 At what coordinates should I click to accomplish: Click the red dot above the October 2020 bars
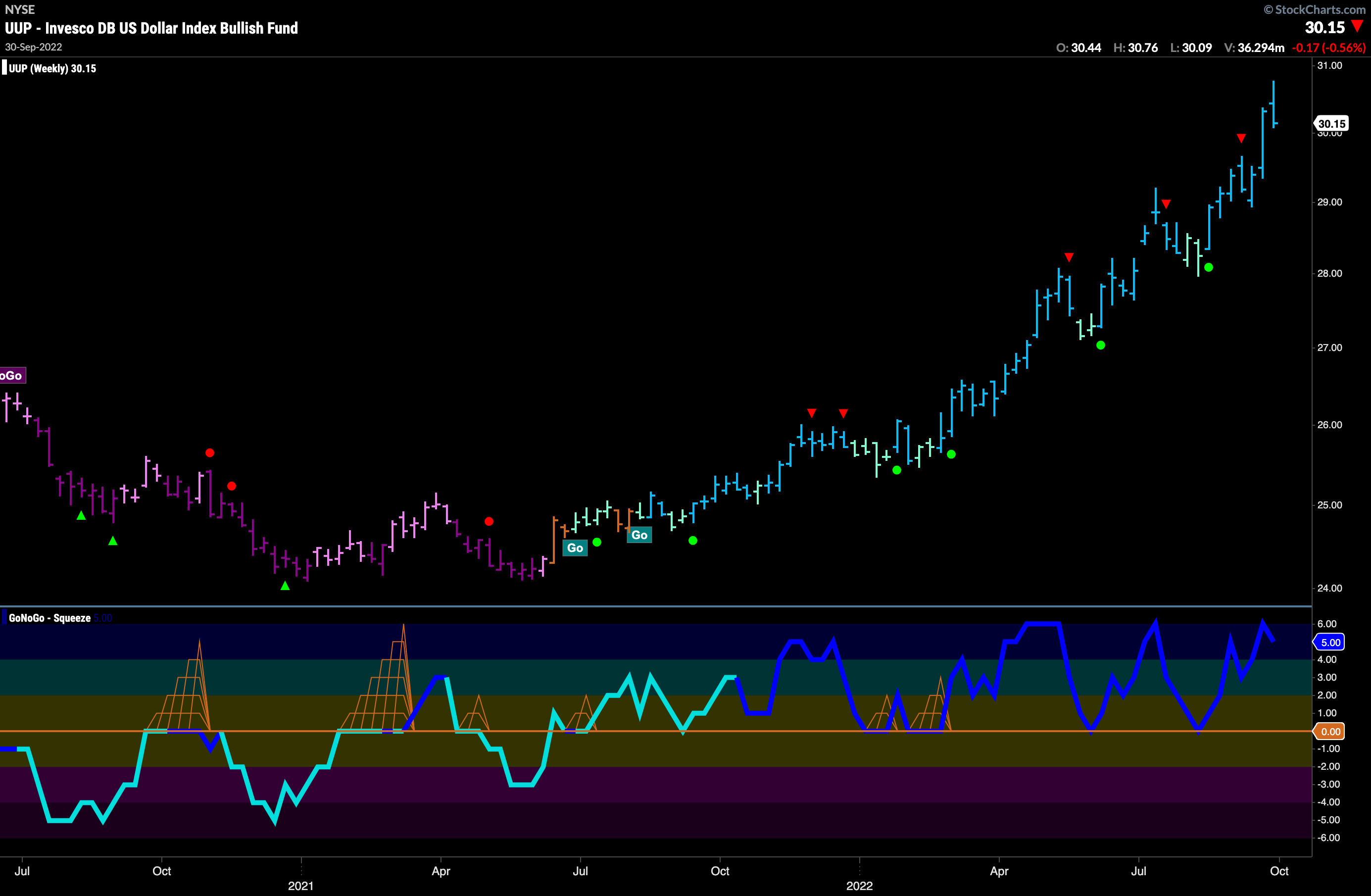click(x=210, y=453)
